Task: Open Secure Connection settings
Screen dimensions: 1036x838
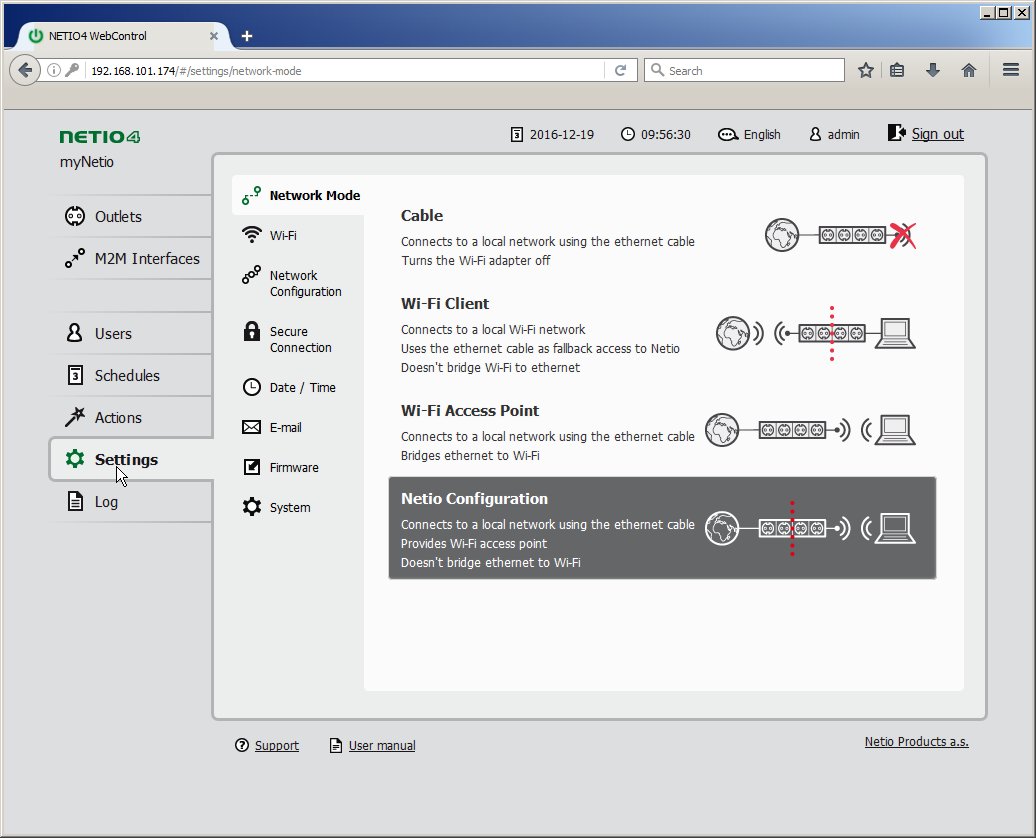Action: pyautogui.click(x=300, y=340)
